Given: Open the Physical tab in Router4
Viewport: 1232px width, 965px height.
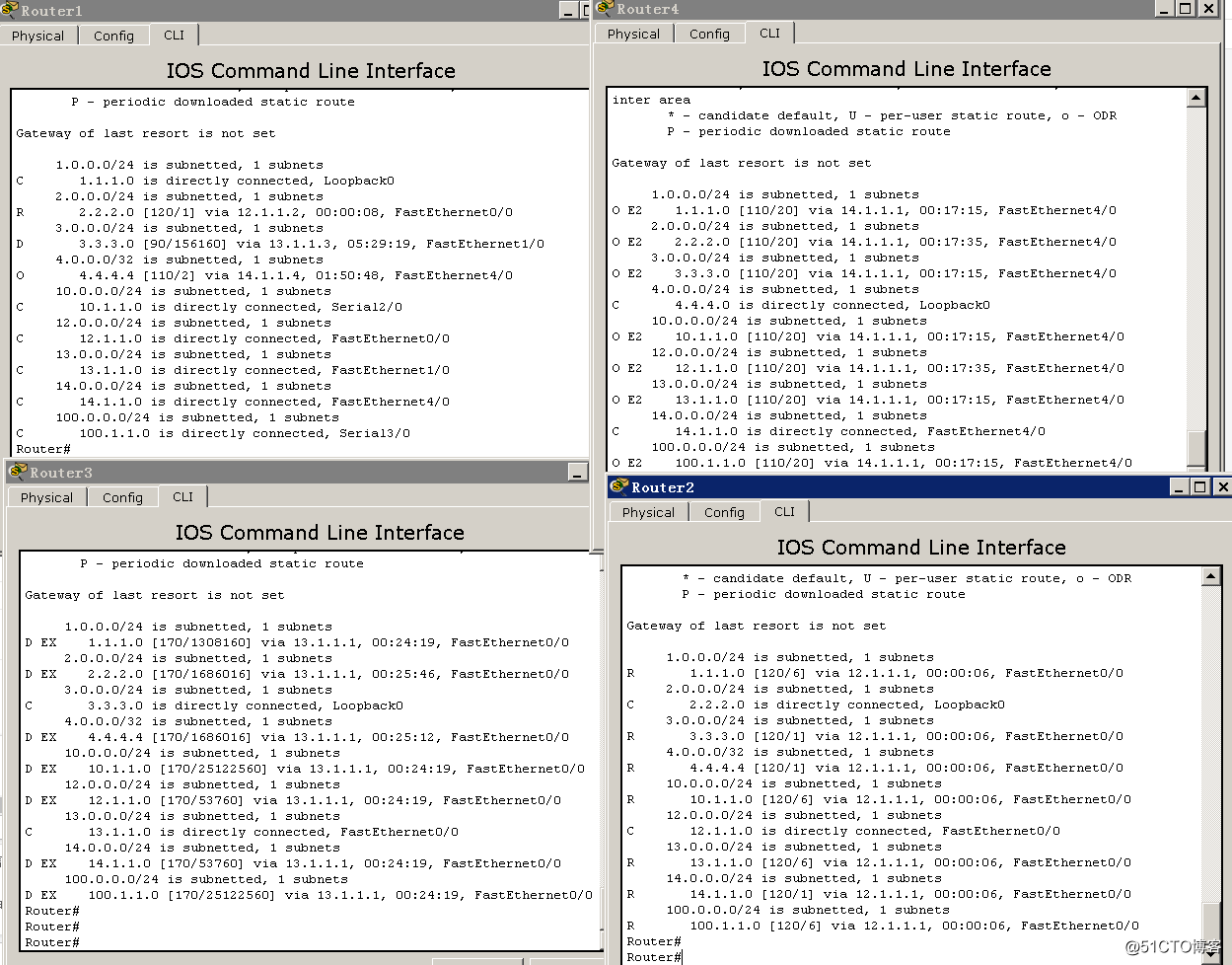Looking at the screenshot, I should pyautogui.click(x=634, y=34).
